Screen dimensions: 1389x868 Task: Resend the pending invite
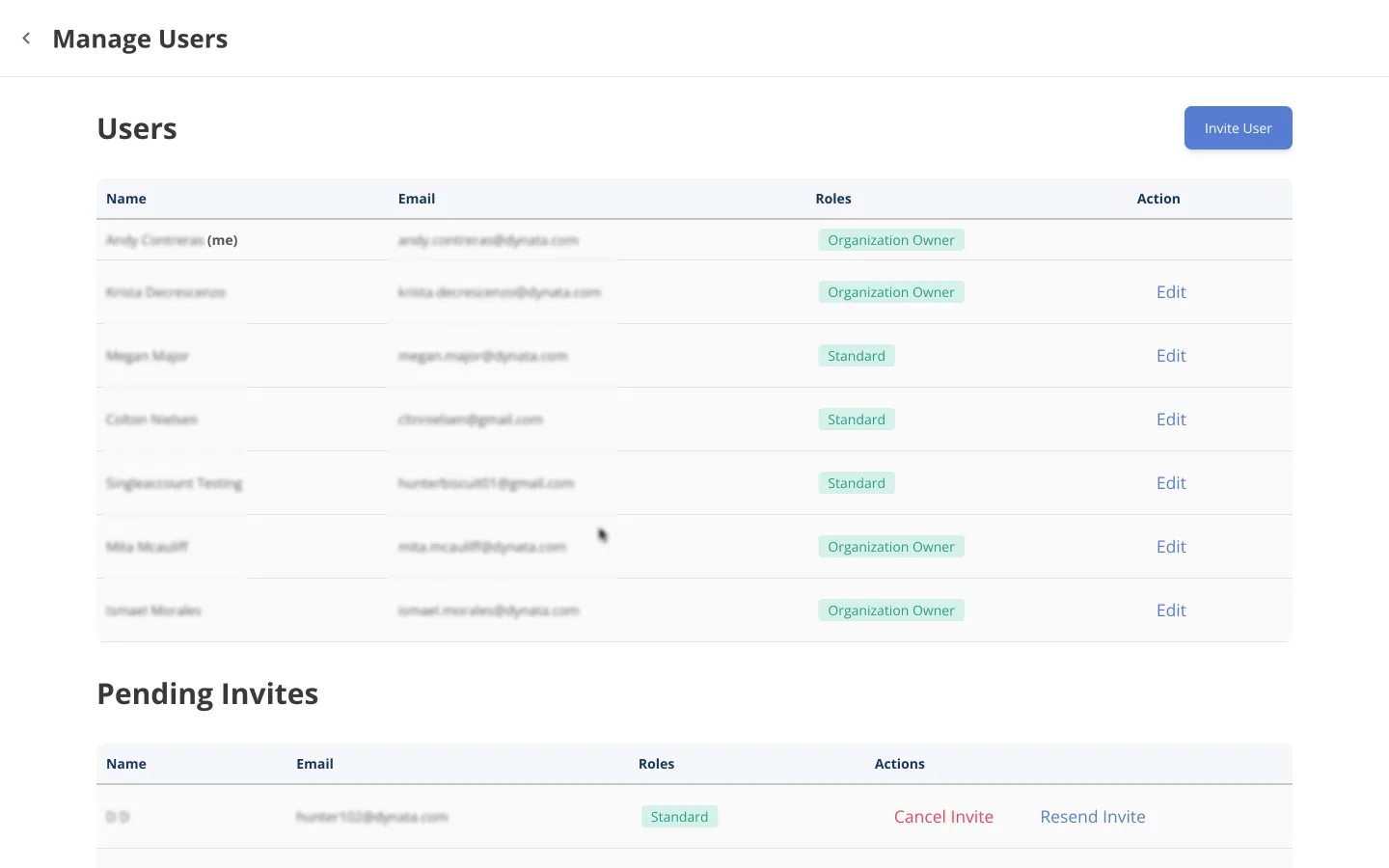point(1092,817)
